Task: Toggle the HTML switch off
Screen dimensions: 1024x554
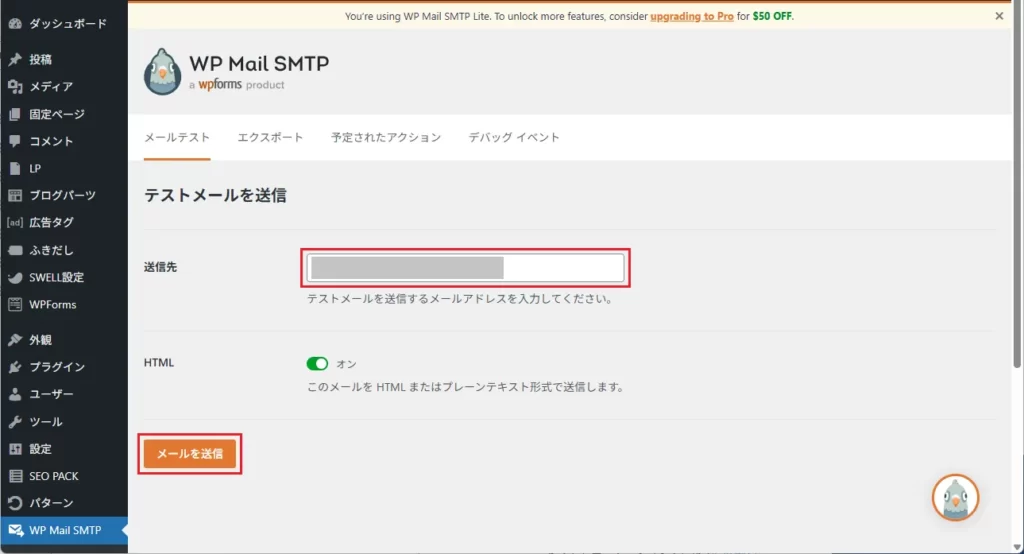Action: (x=317, y=364)
